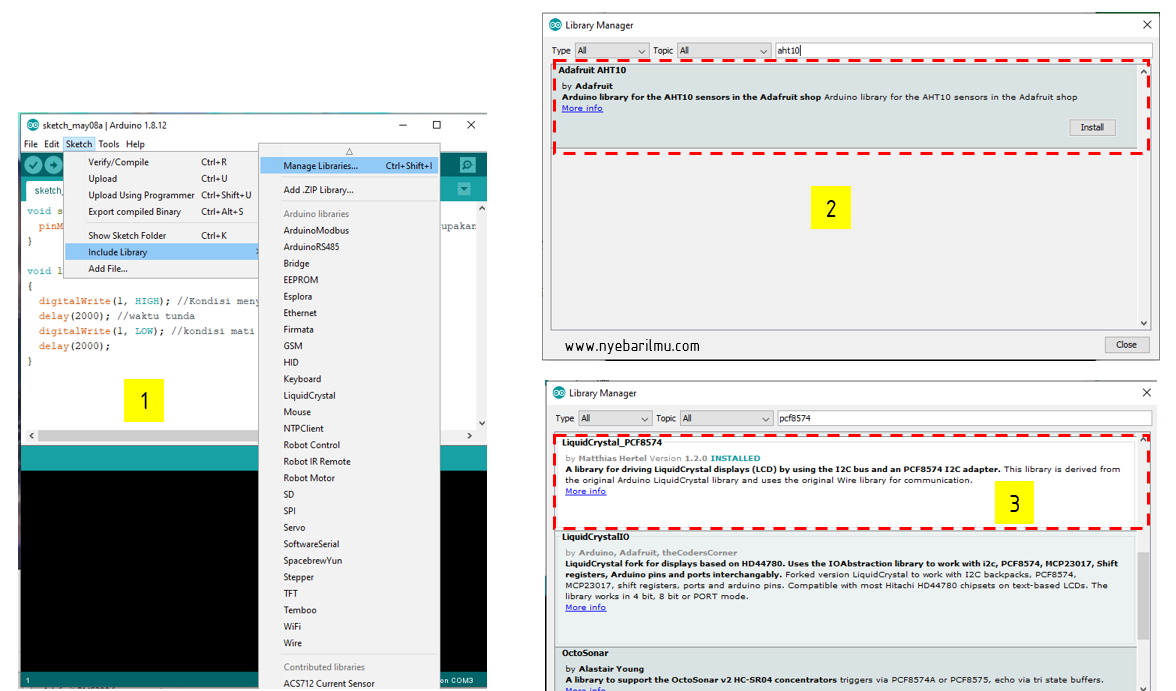Open the Tools menu

click(x=109, y=144)
